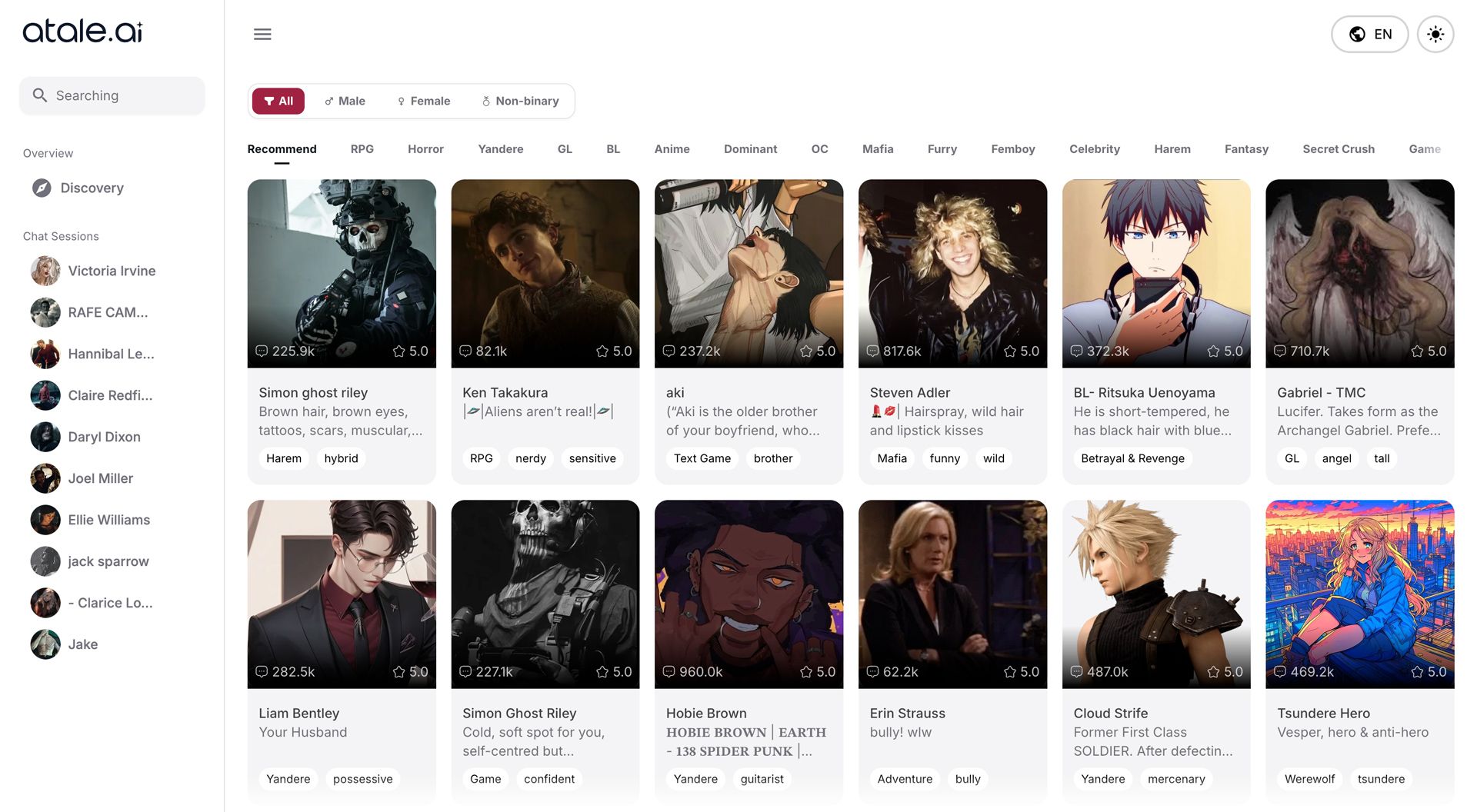Select the Femboy category
The image size is (1477, 812).
(1012, 149)
